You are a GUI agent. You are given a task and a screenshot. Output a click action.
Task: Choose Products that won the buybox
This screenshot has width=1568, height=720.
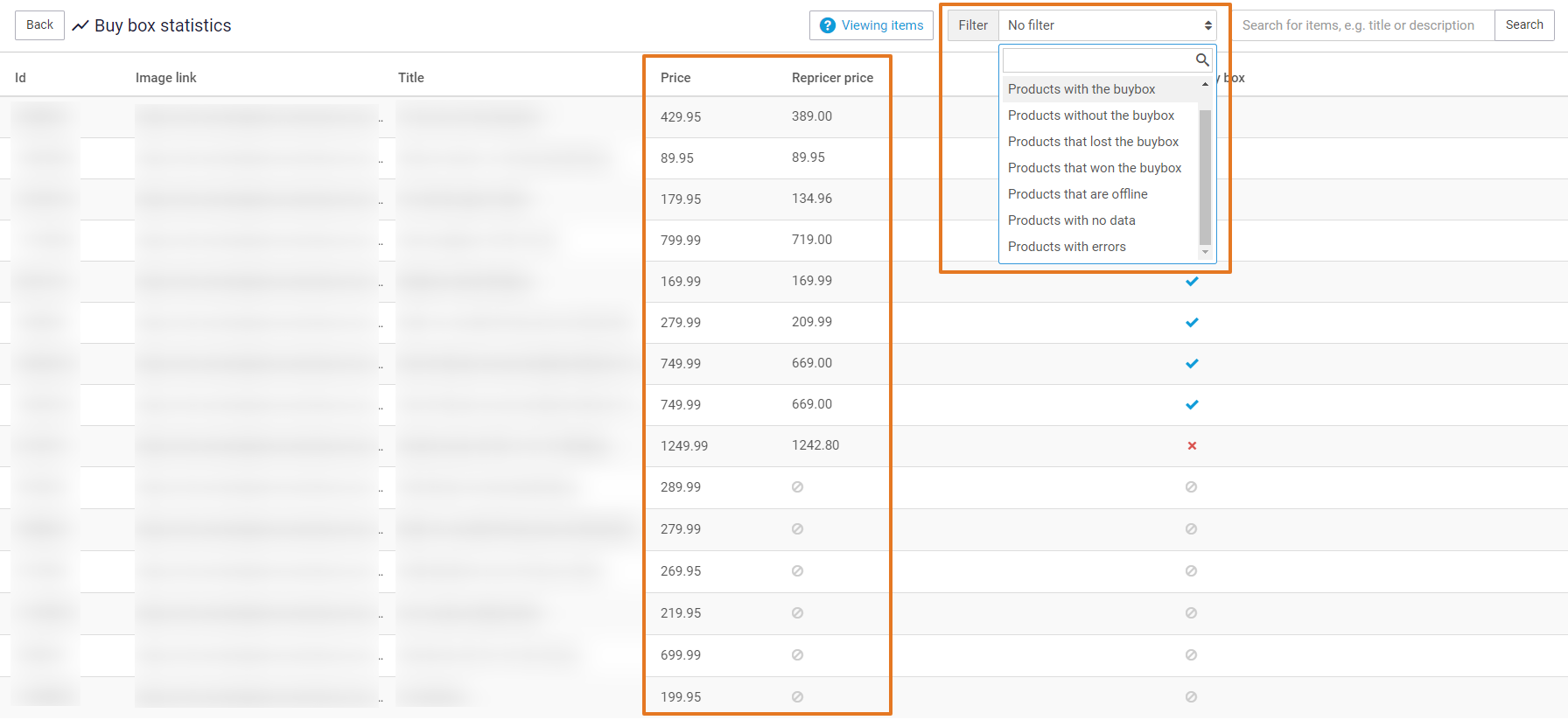coord(1094,168)
